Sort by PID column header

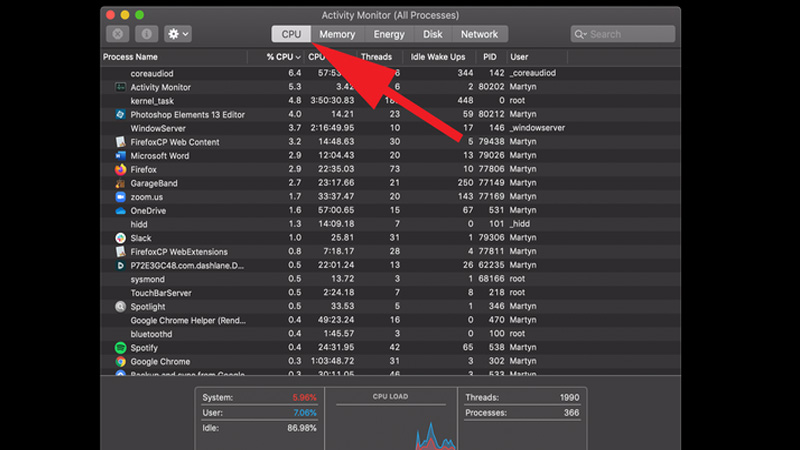pyautogui.click(x=490, y=57)
